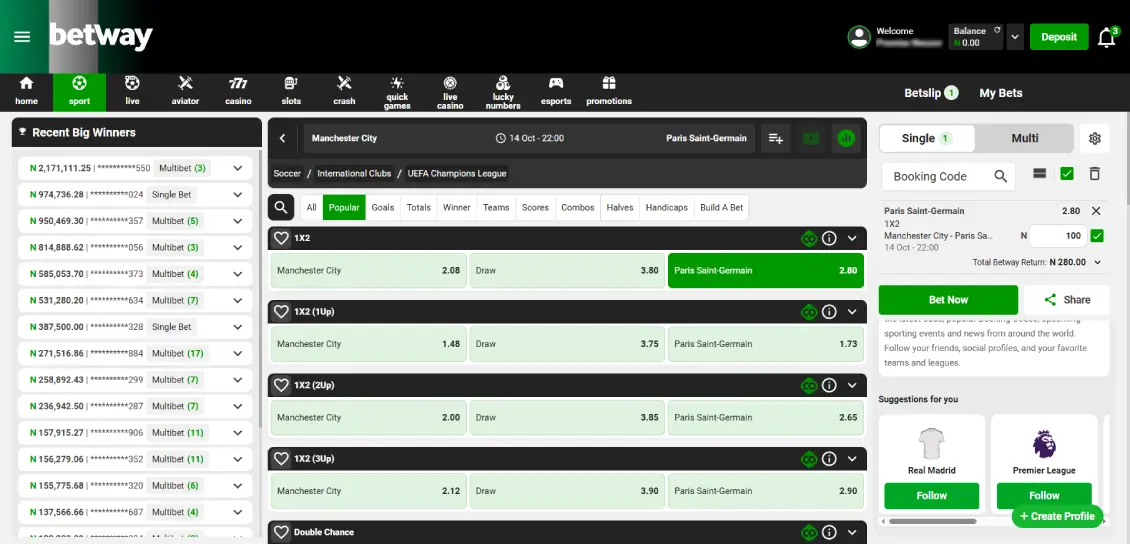The height and width of the screenshot is (544, 1130).
Task: Select the Handicaps market tab
Action: (667, 208)
